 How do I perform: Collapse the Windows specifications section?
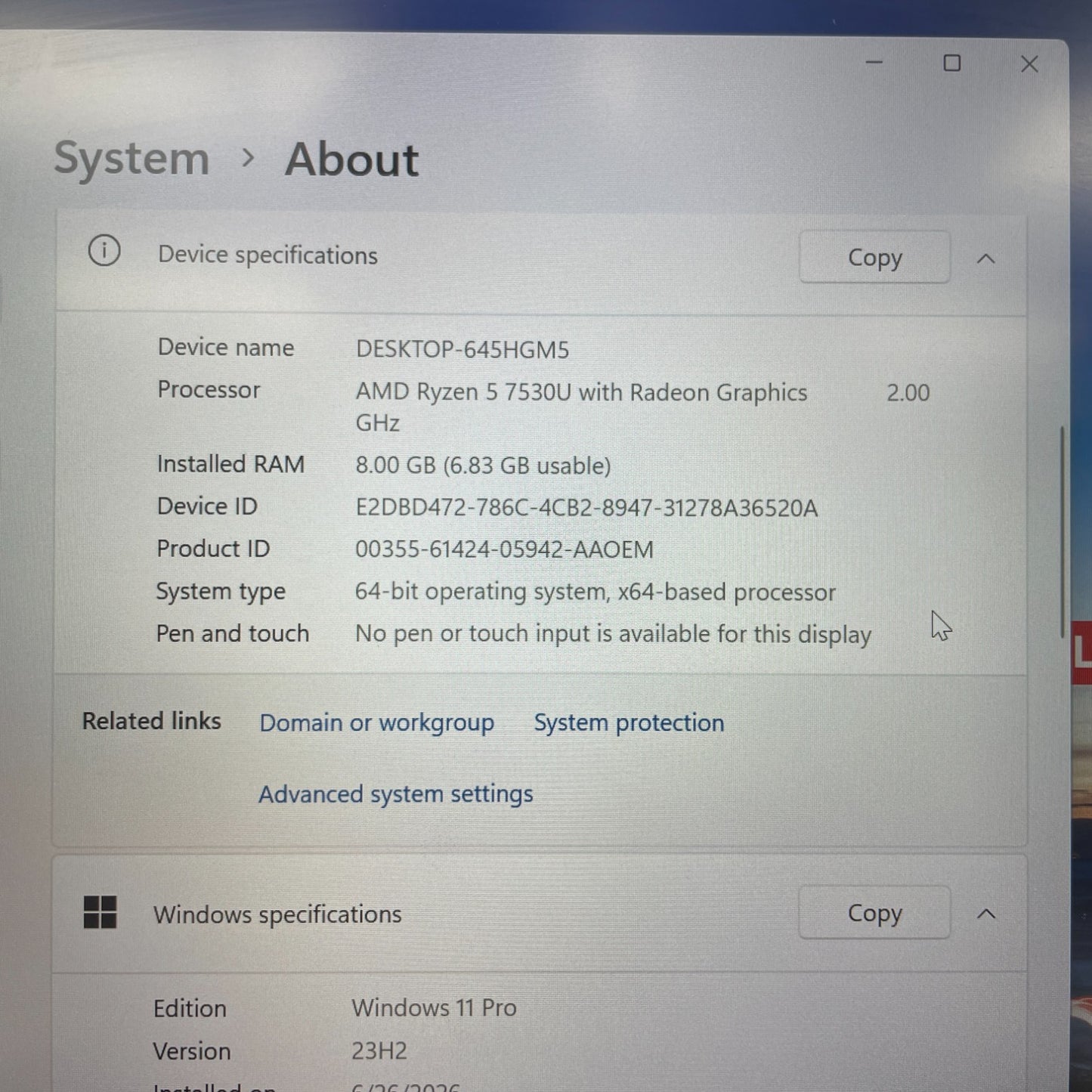point(986,914)
